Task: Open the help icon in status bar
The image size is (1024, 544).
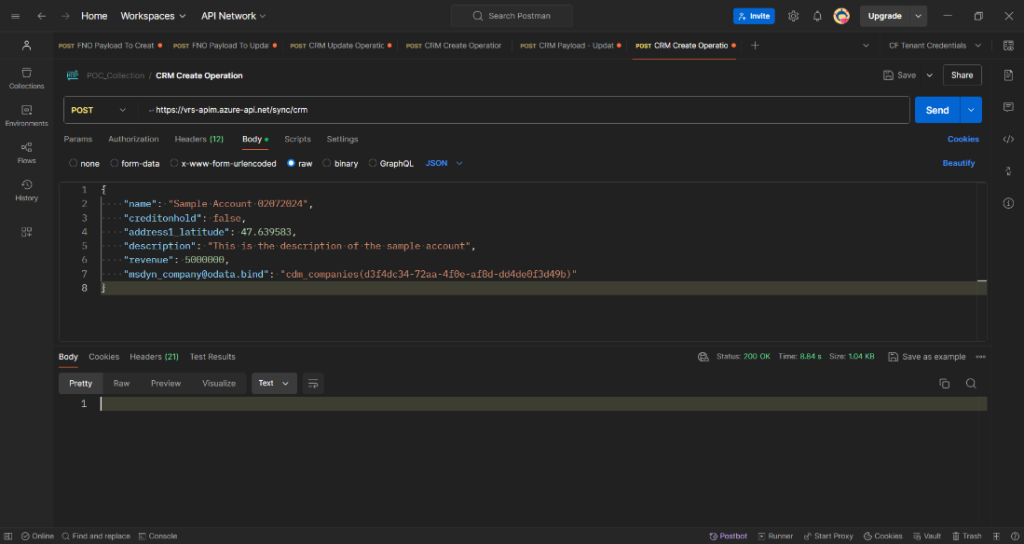Action: [x=1014, y=536]
